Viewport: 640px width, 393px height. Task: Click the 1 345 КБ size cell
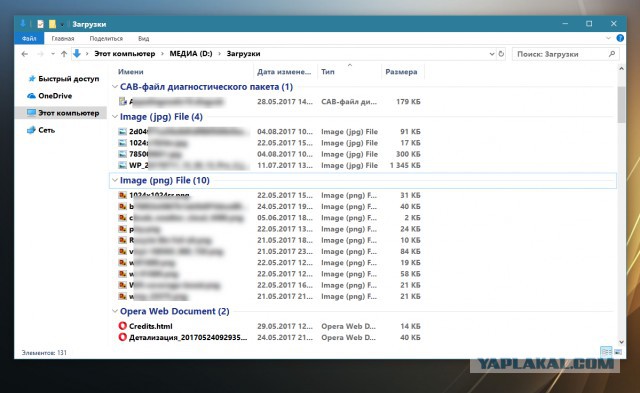point(405,165)
